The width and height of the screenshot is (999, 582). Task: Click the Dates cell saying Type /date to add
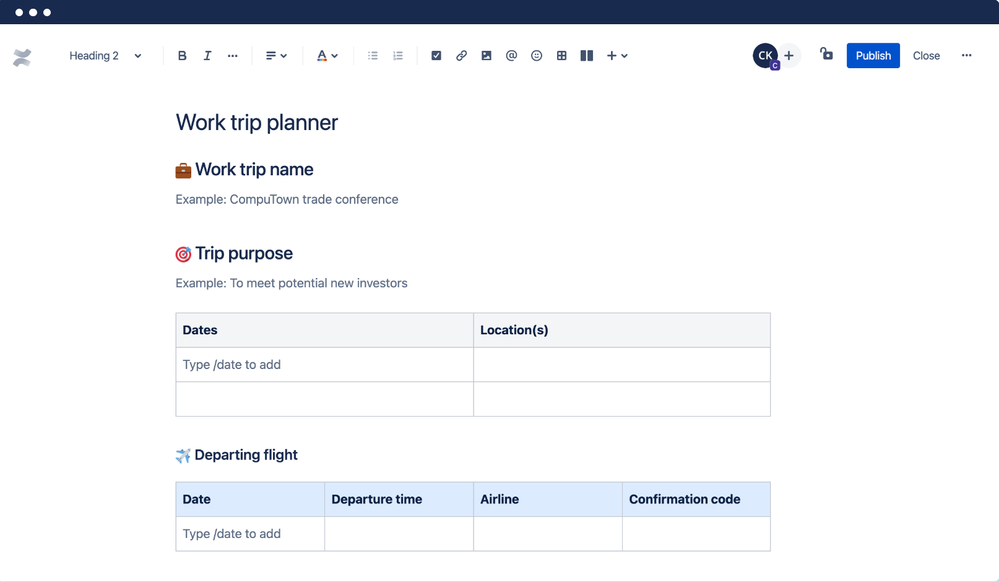(232, 364)
